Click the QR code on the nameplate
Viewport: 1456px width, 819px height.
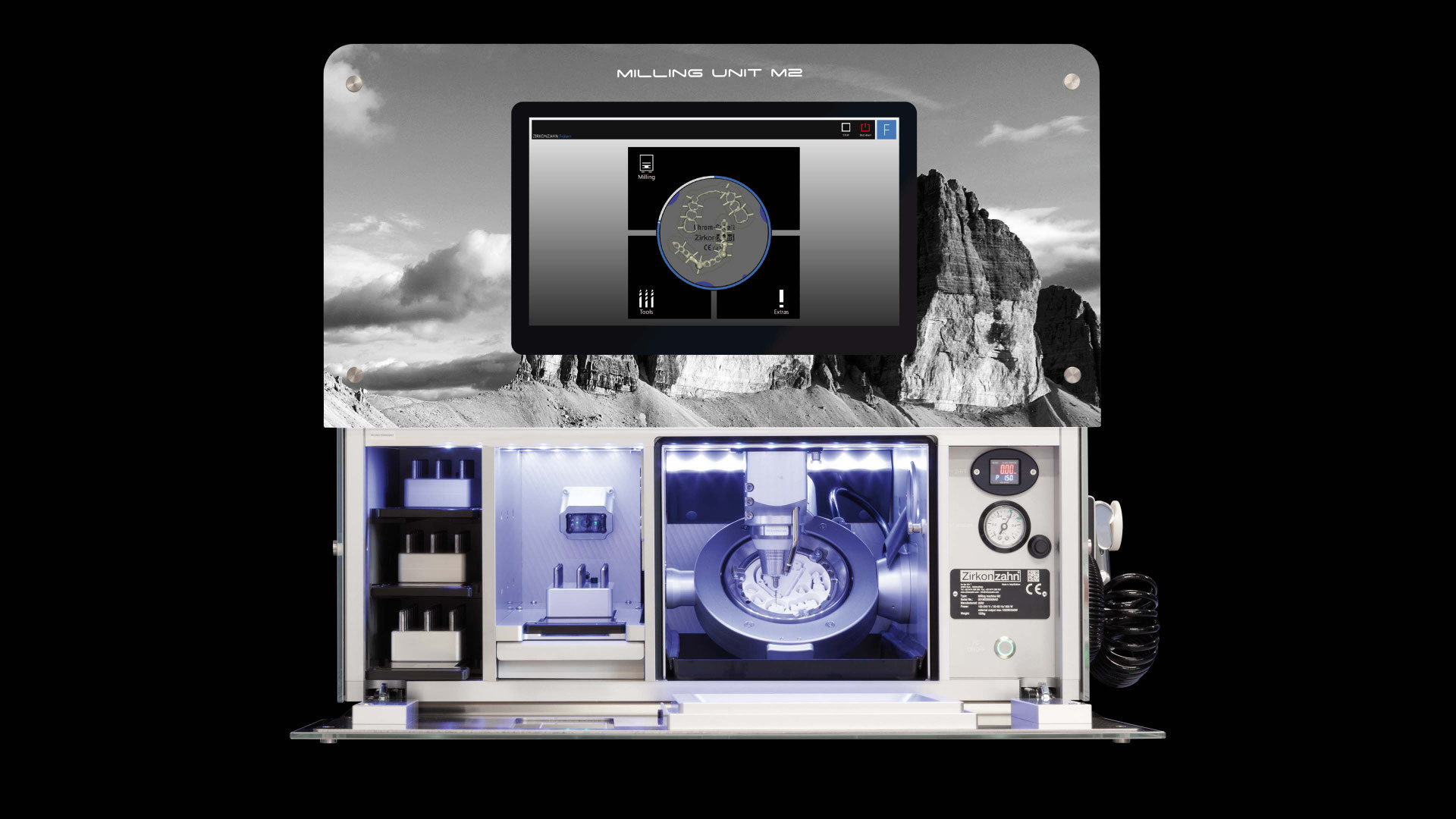coord(1033,576)
